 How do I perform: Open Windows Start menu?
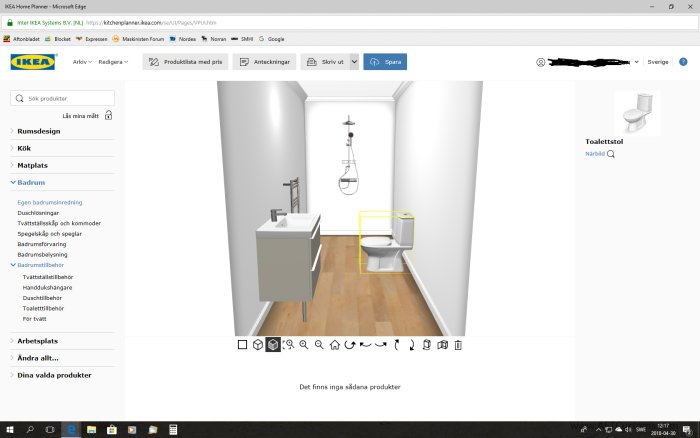click(9, 430)
